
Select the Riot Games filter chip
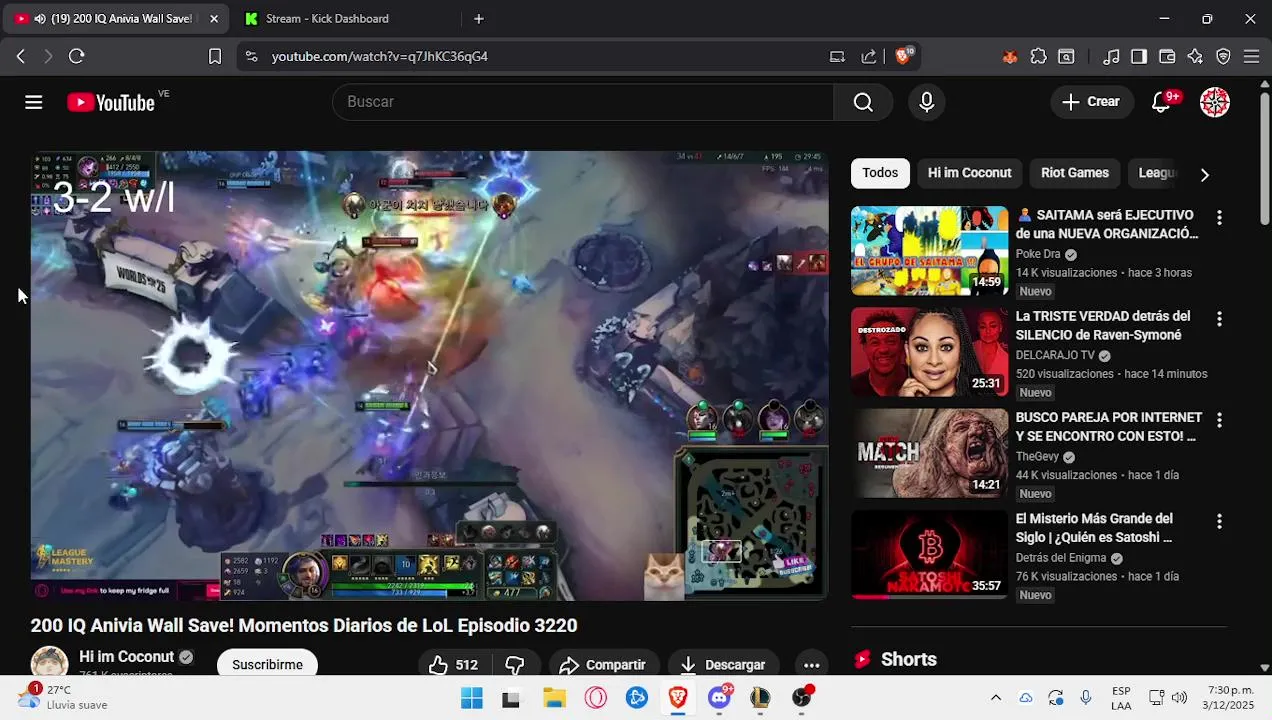1075,173
